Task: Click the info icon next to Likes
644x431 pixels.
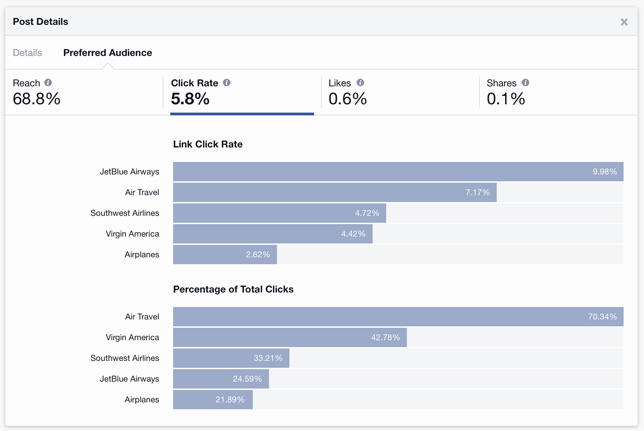Action: tap(360, 83)
